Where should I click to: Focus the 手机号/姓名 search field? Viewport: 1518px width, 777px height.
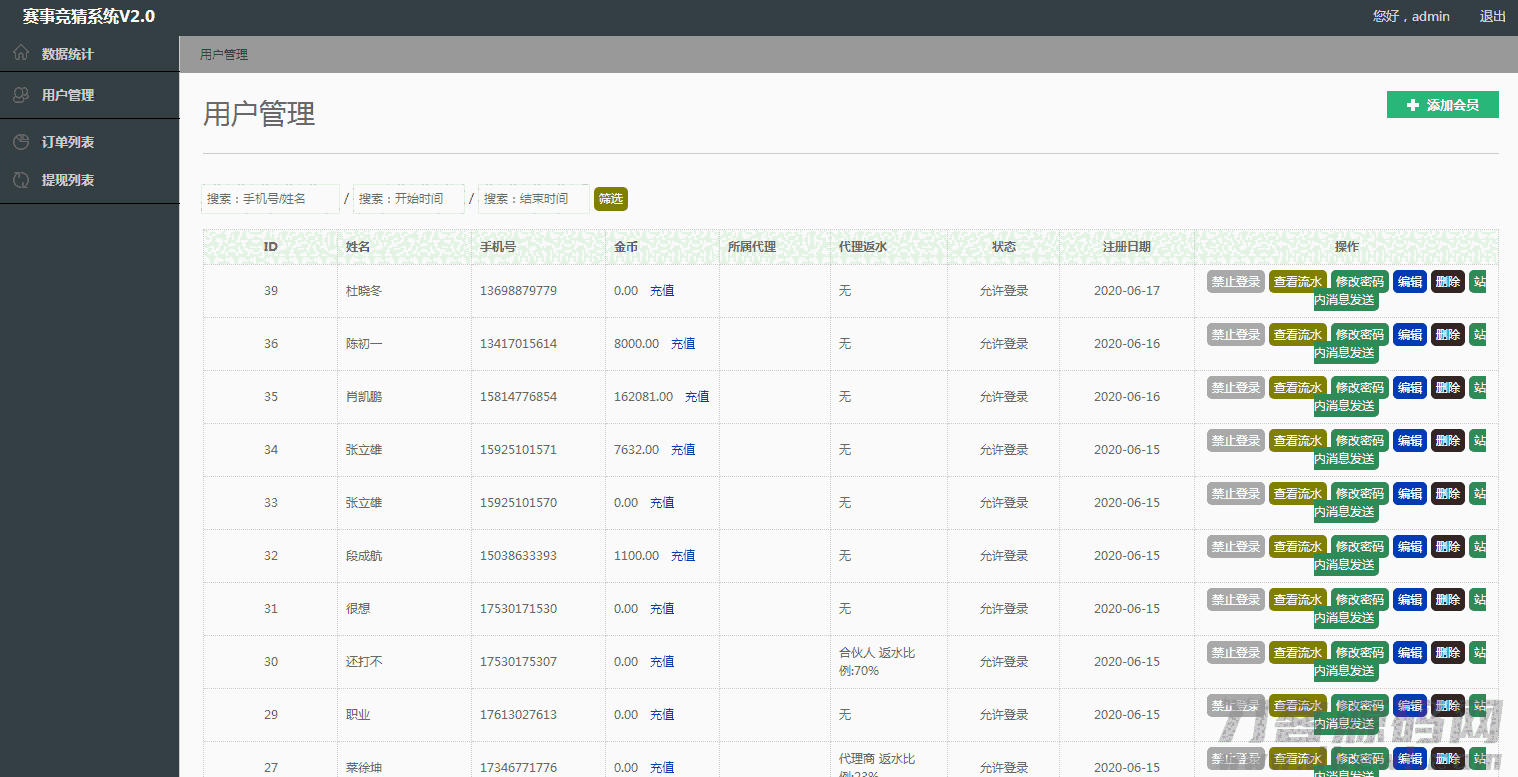[x=270, y=199]
